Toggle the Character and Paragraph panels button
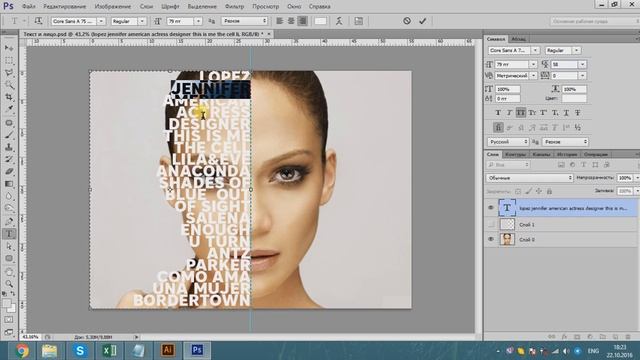640x360 pixels. (x=358, y=21)
